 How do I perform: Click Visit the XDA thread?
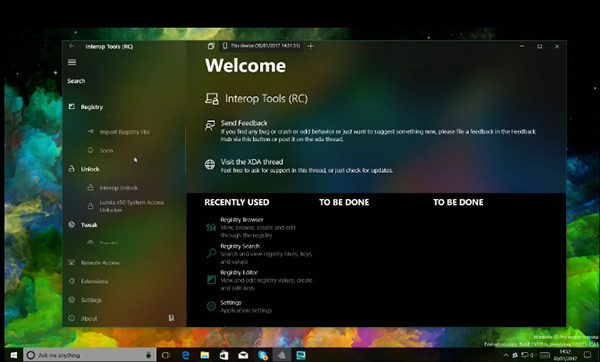(252, 162)
